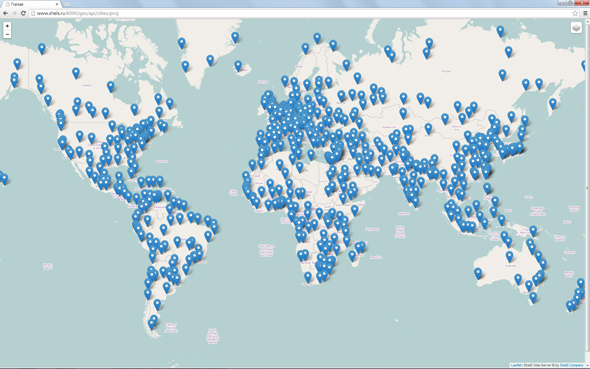The height and width of the screenshot is (369, 590).
Task: Click the browser forward arrow
Action: point(14,13)
